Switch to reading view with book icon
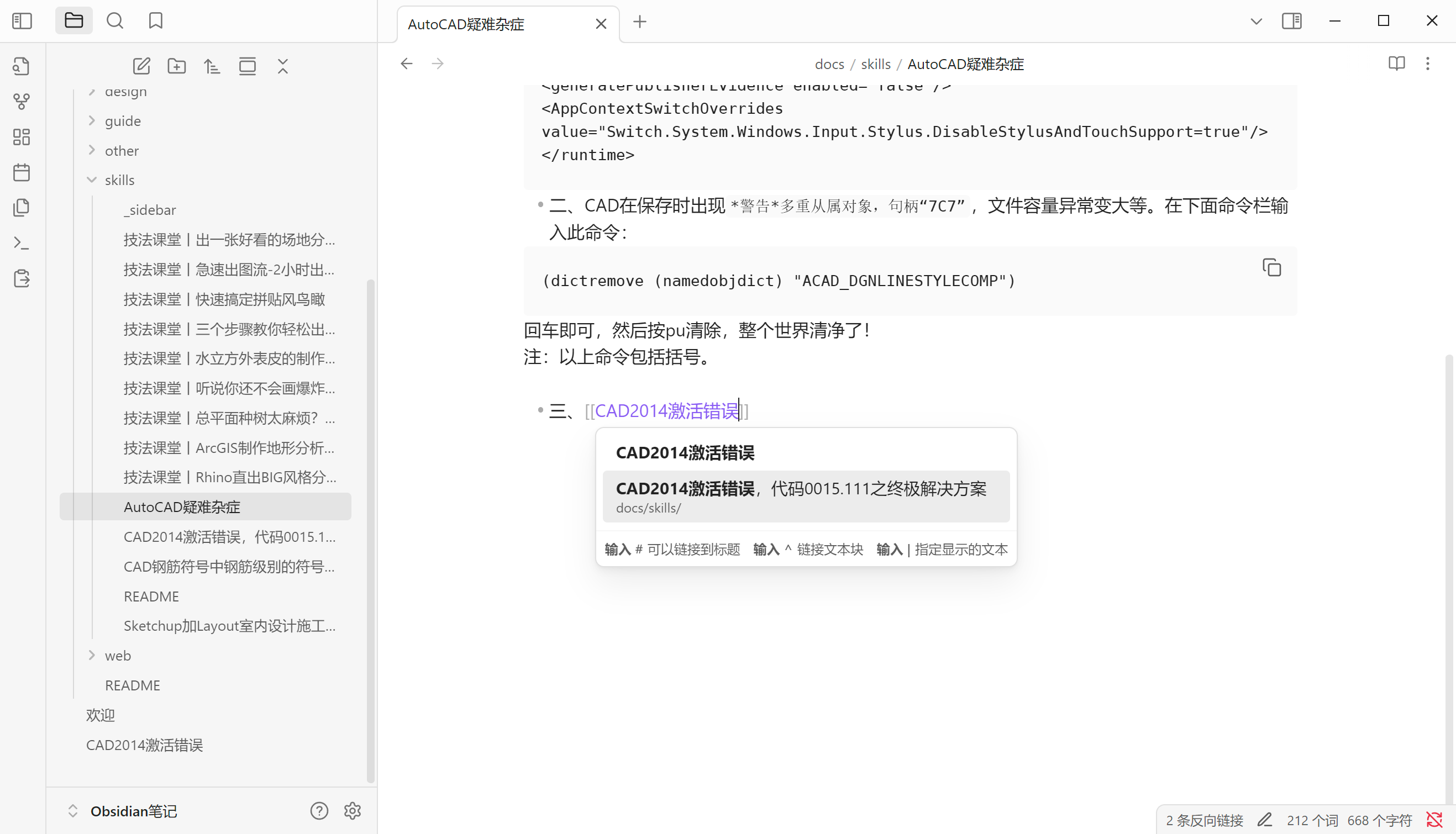The height and width of the screenshot is (834, 1456). [1396, 64]
